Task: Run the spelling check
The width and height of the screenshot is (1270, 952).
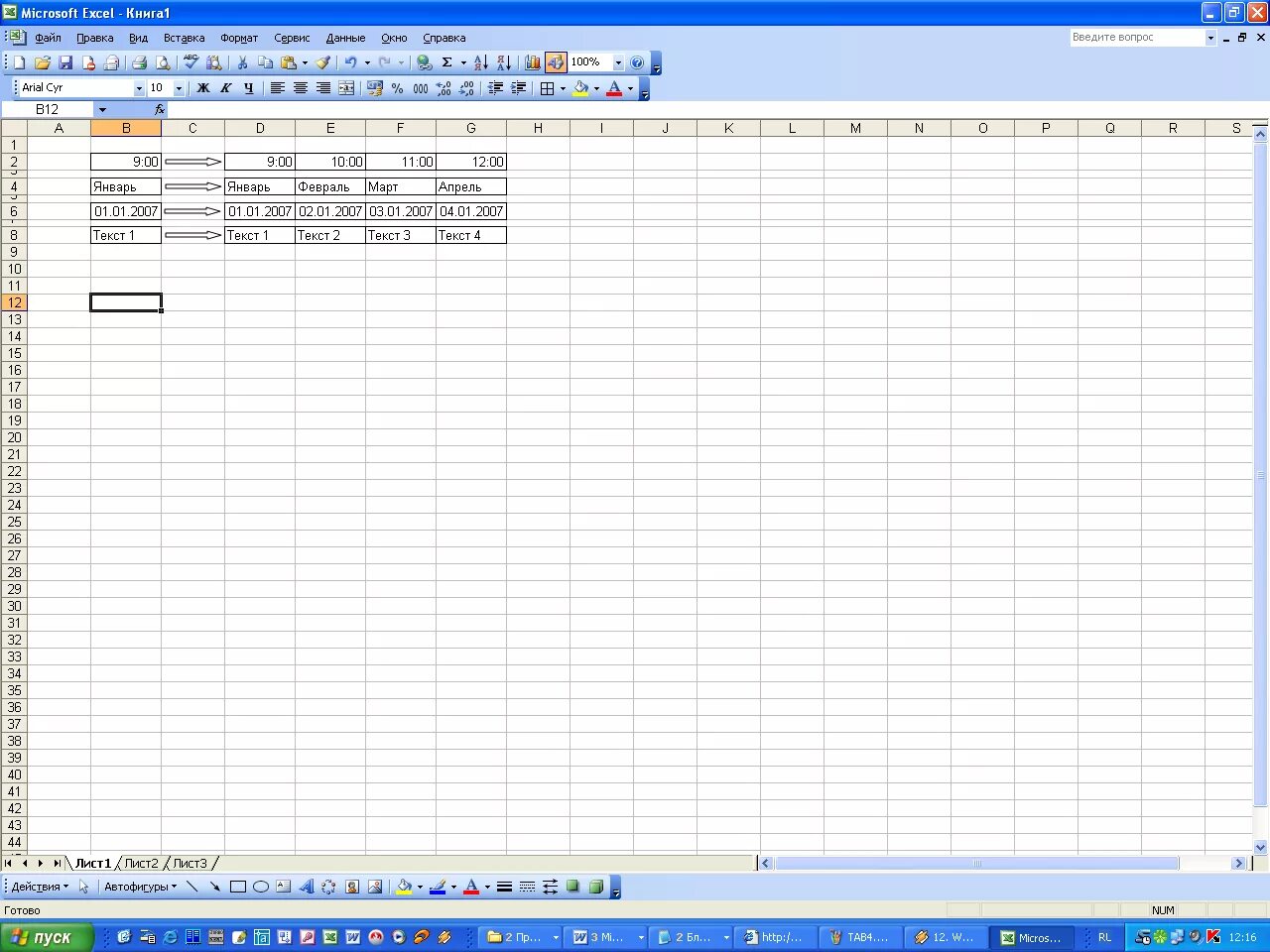Action: tap(191, 62)
